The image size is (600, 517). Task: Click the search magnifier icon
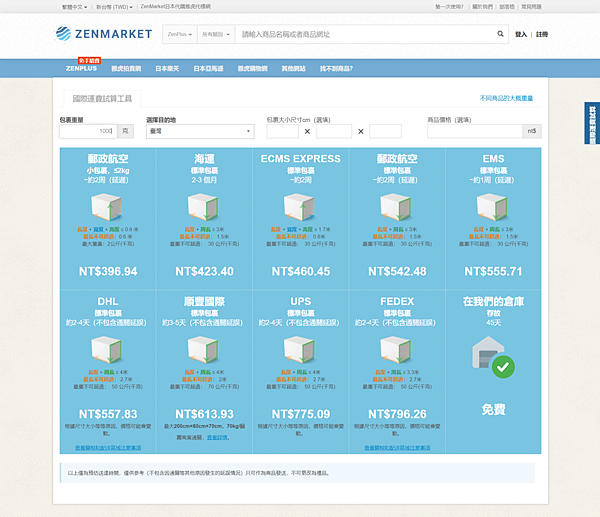pyautogui.click(x=500, y=34)
